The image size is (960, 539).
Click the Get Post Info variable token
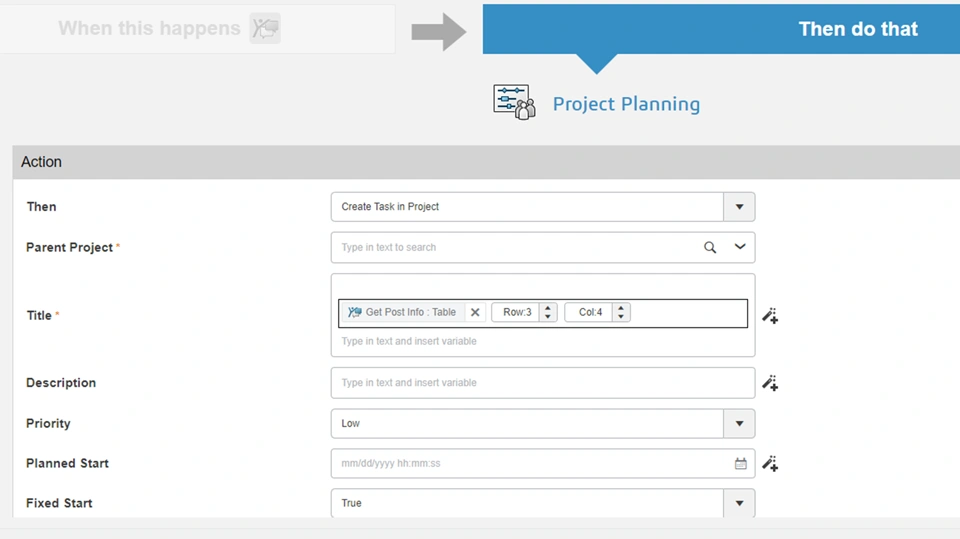point(402,312)
